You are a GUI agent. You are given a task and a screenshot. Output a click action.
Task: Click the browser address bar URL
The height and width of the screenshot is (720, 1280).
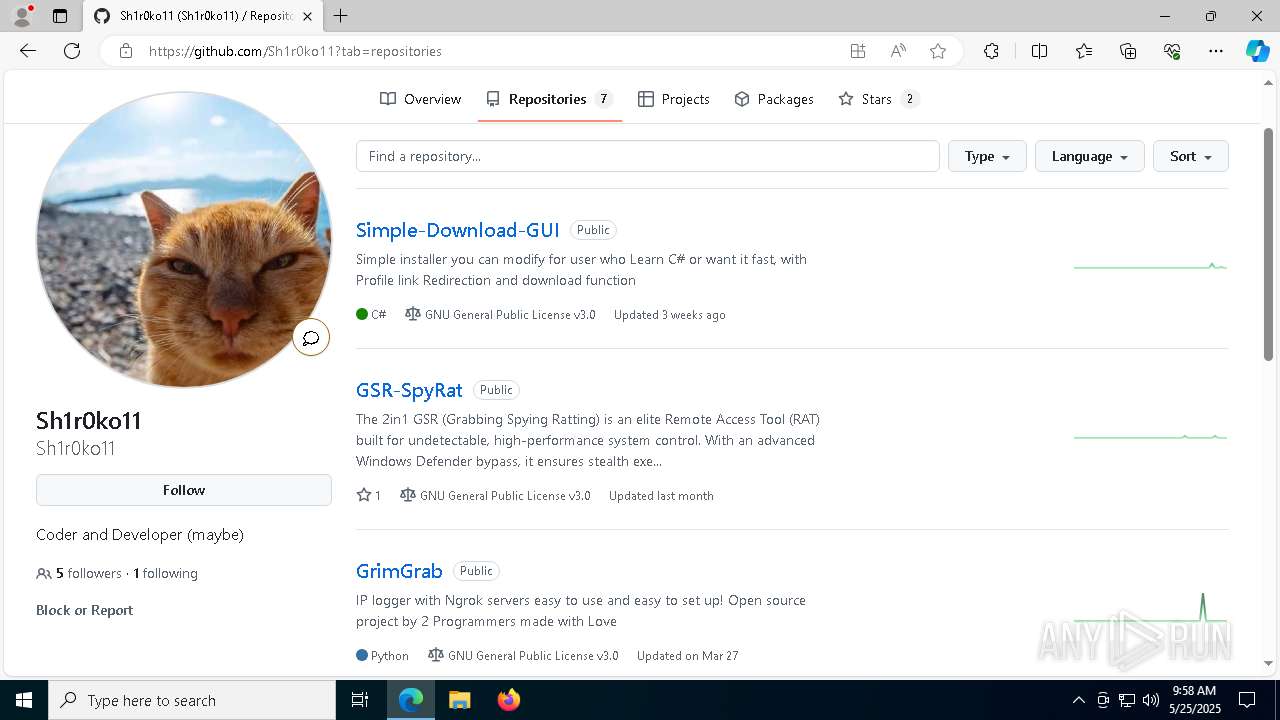pyautogui.click(x=295, y=51)
